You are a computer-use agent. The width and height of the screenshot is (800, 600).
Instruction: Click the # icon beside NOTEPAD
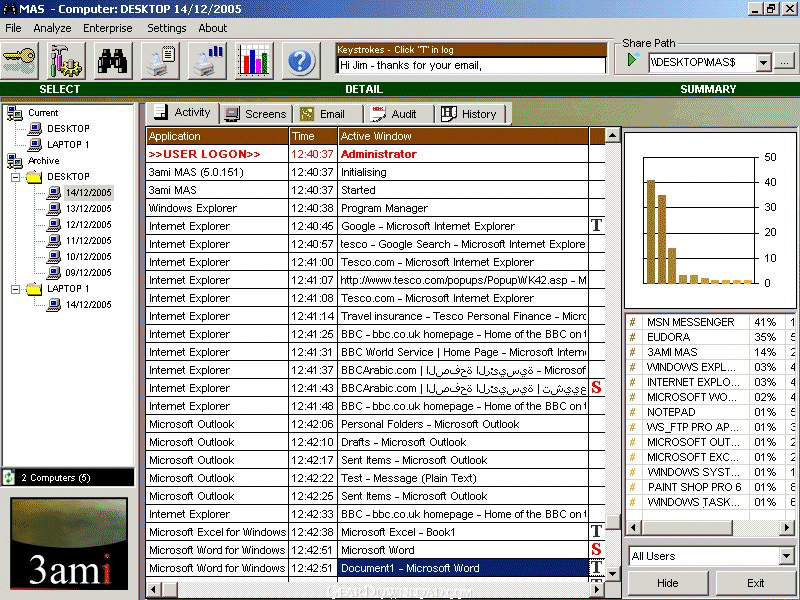(633, 412)
